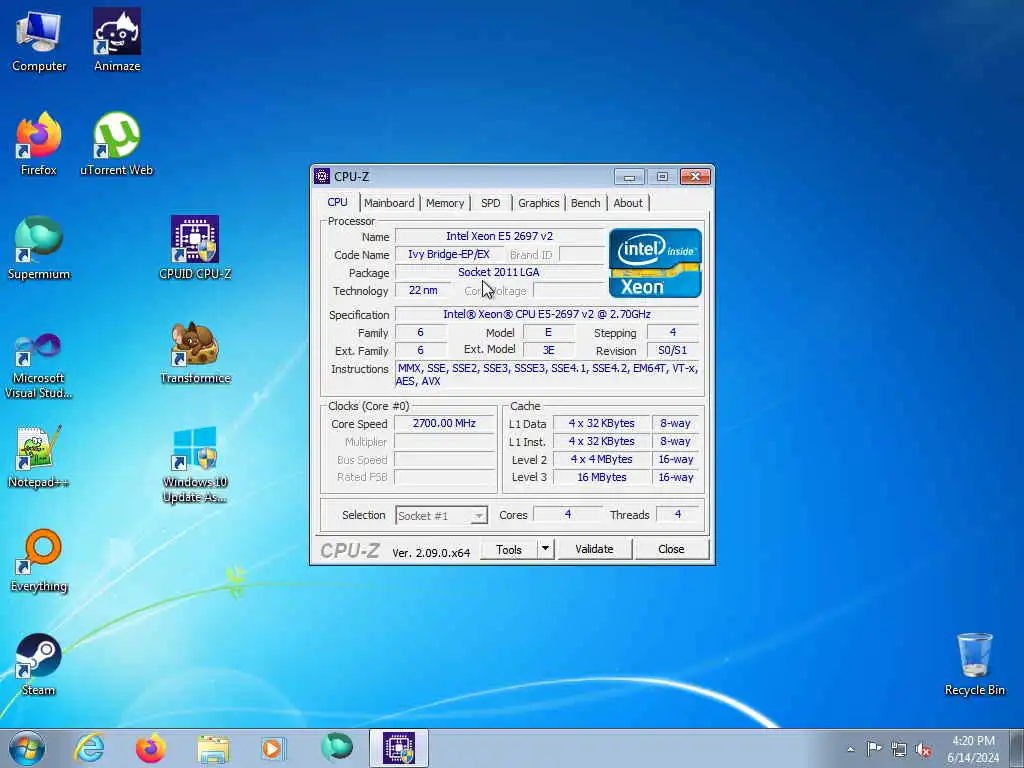
Task: Switch to the Bench tab
Action: click(585, 203)
